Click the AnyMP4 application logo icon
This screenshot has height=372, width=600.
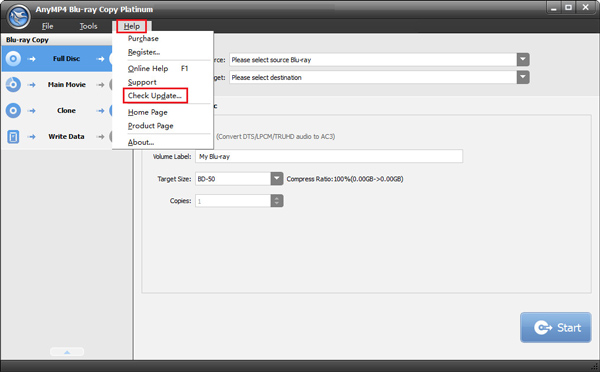pyautogui.click(x=18, y=16)
